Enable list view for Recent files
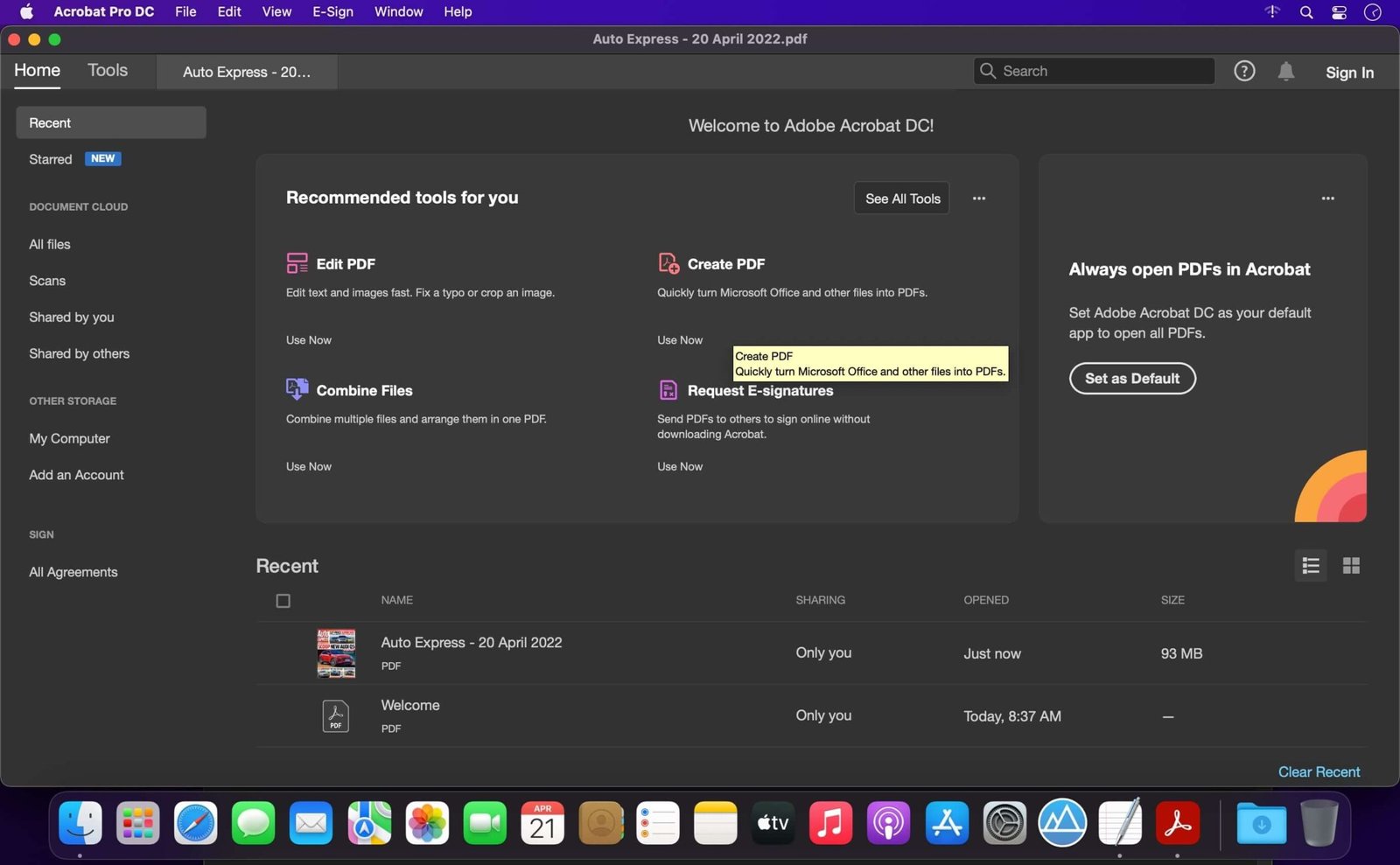1400x865 pixels. (1311, 566)
